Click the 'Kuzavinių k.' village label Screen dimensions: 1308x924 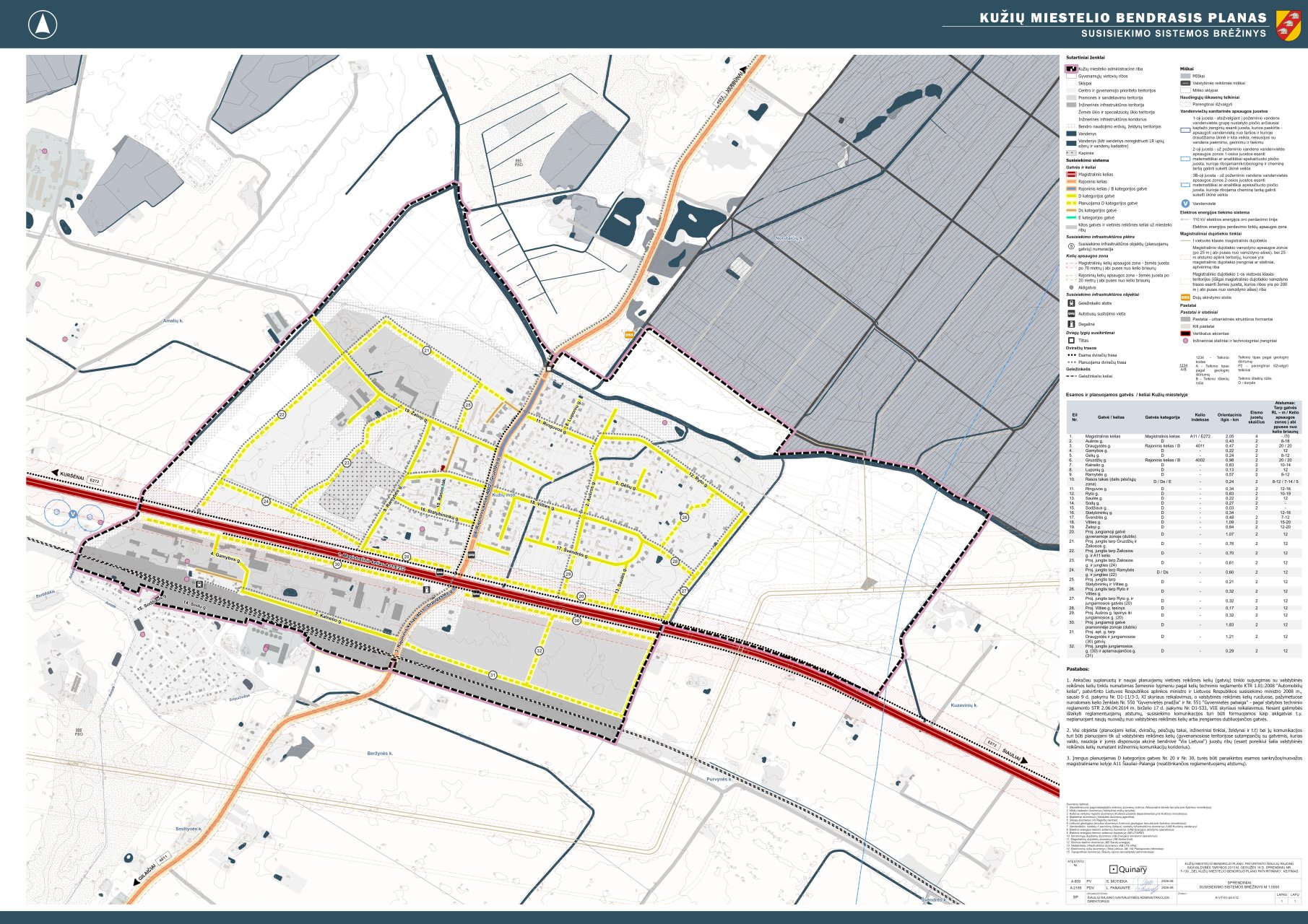(964, 705)
